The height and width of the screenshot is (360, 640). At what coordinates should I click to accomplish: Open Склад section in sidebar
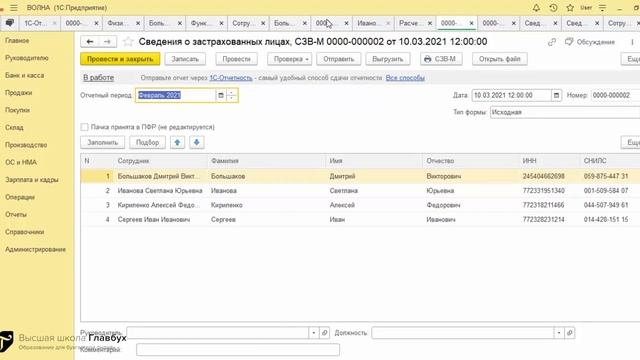click(14, 128)
